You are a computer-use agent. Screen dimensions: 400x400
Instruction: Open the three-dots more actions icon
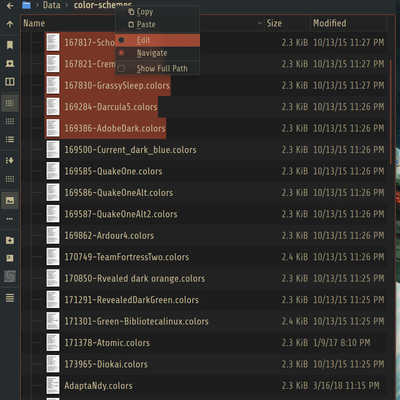pyautogui.click(x=10, y=219)
